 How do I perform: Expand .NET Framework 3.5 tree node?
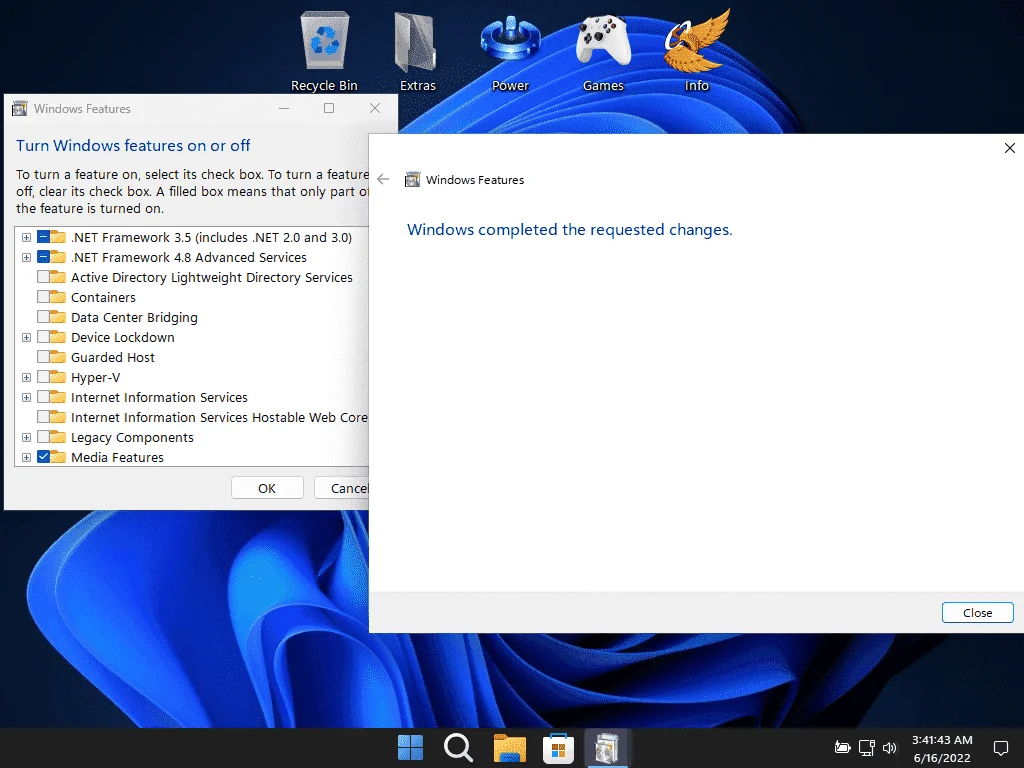[x=26, y=238]
